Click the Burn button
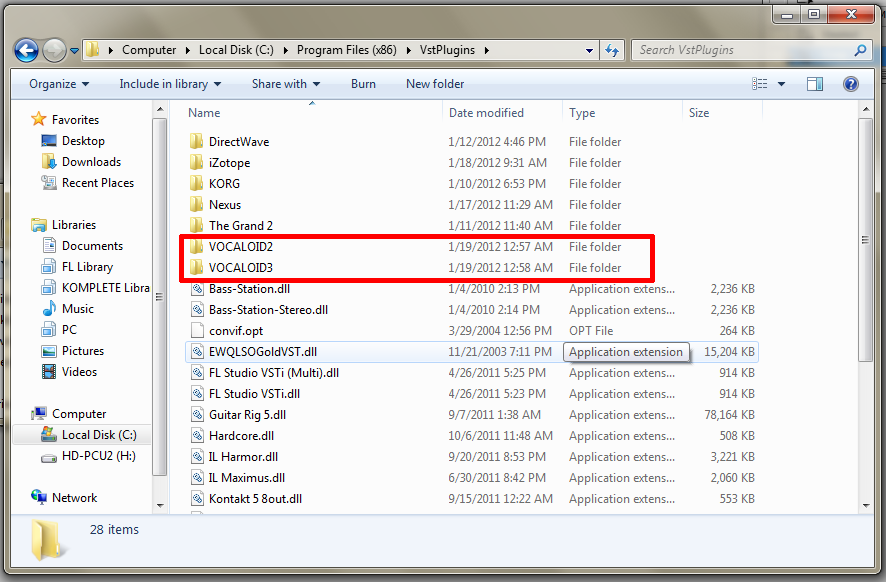The width and height of the screenshot is (886, 582). (x=363, y=84)
